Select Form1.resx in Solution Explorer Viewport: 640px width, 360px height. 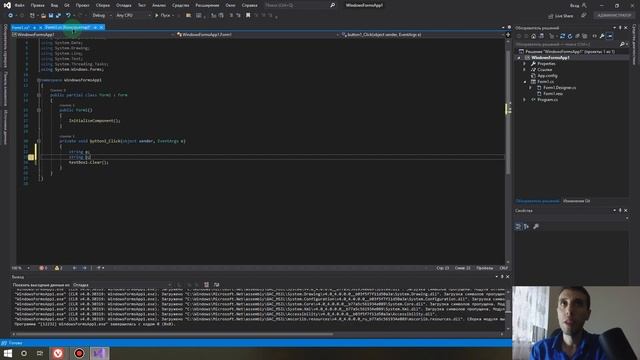(x=553, y=93)
